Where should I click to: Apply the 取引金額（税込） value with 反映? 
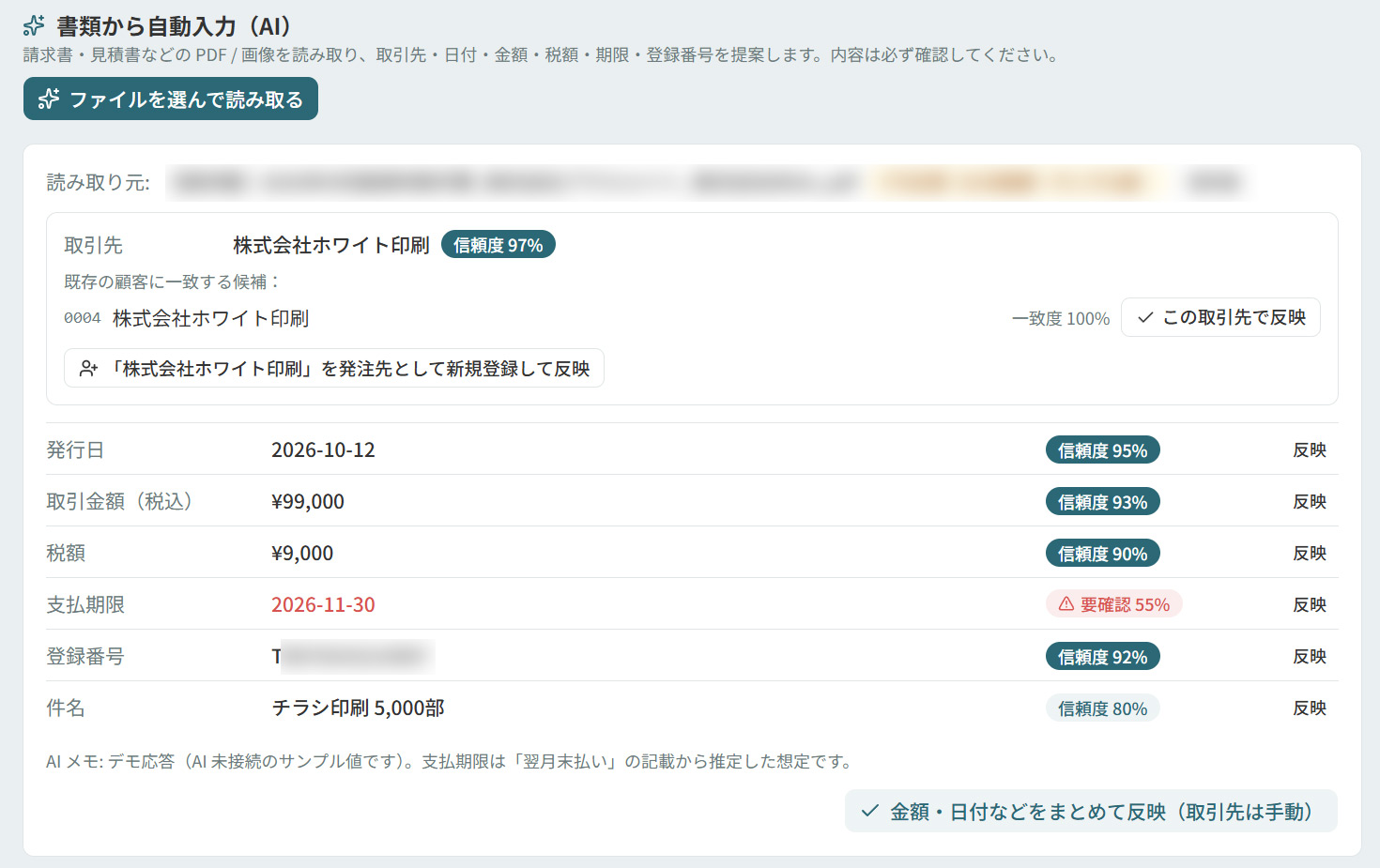(x=1309, y=502)
